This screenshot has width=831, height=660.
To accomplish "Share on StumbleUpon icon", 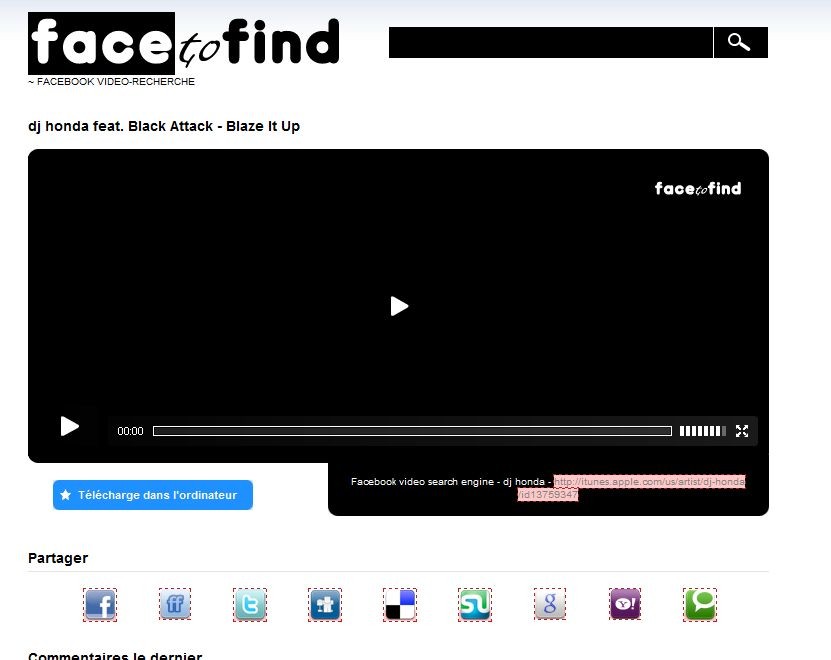I will point(475,604).
